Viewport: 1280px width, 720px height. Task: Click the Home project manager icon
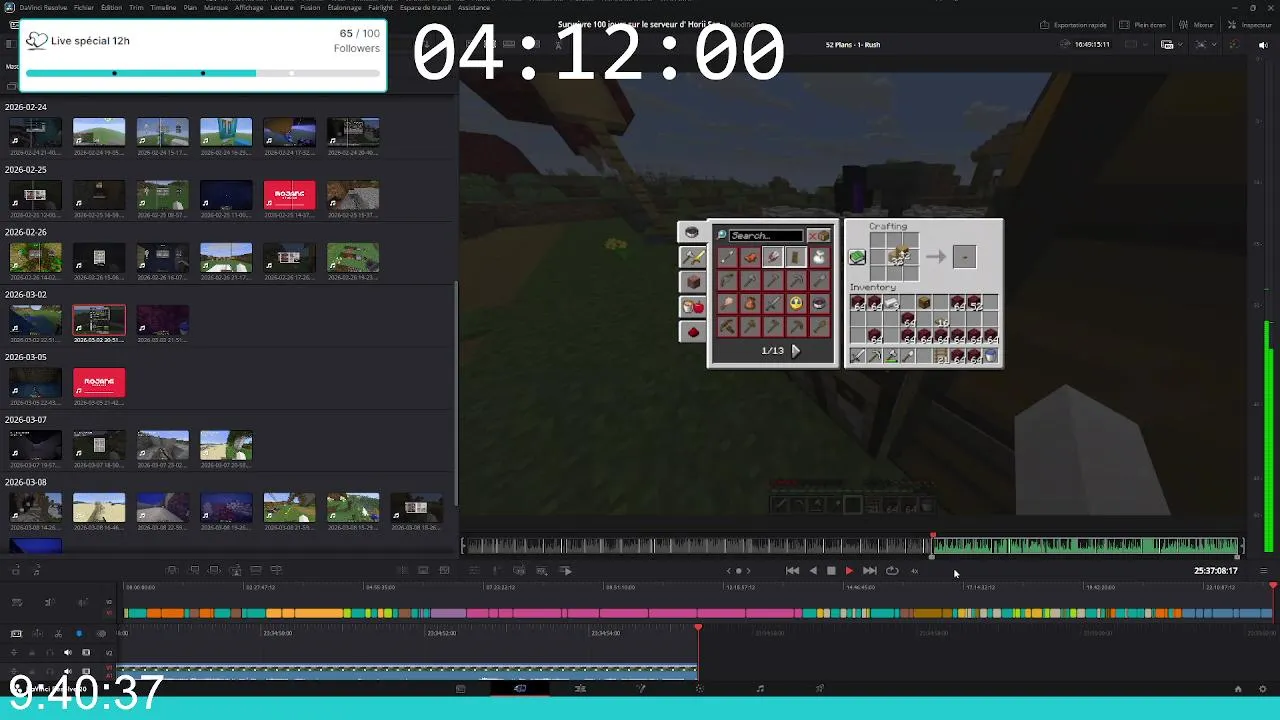click(x=1238, y=688)
